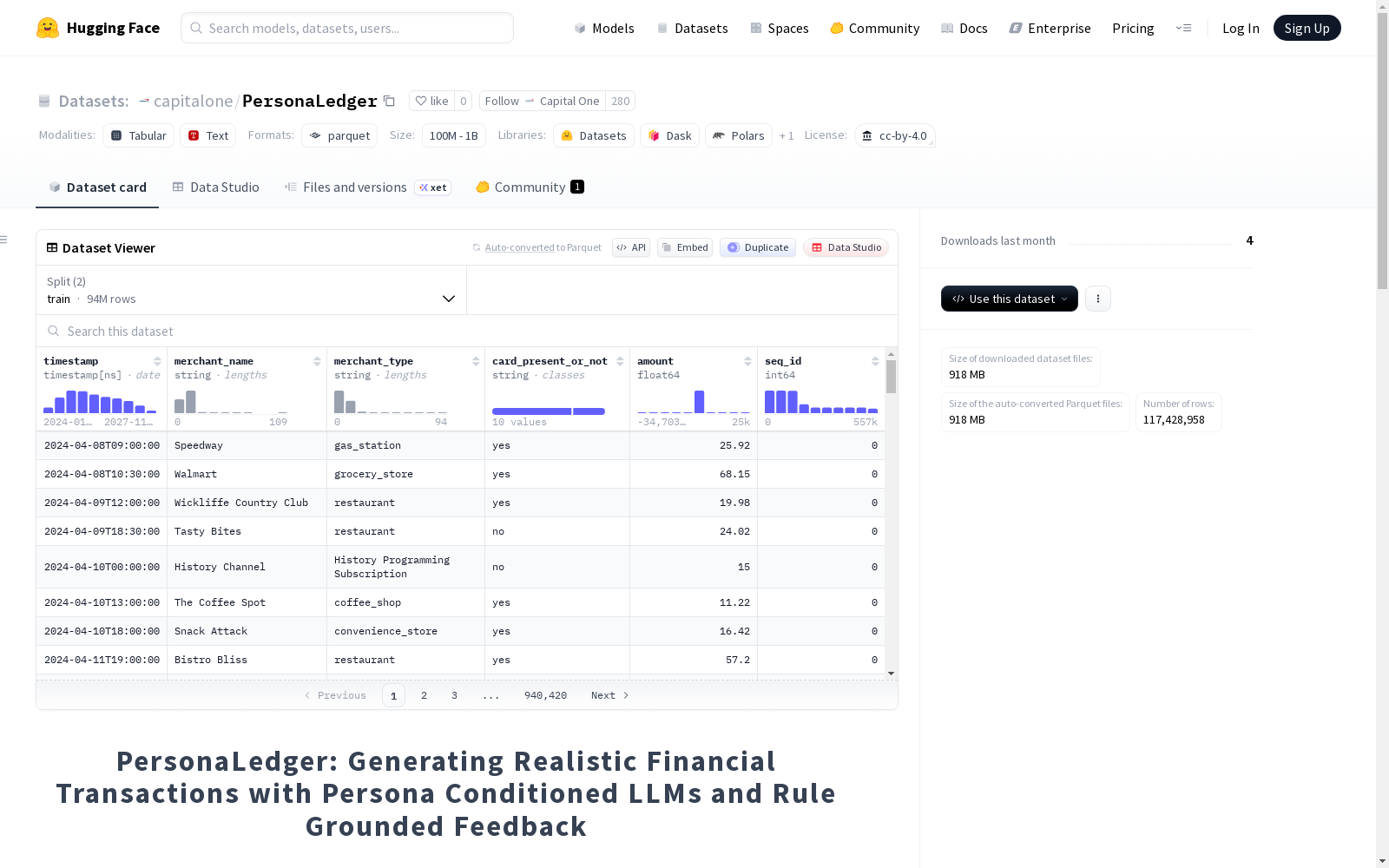Open Docs in top navigation
Image resolution: width=1389 pixels, height=868 pixels.
click(x=964, y=28)
